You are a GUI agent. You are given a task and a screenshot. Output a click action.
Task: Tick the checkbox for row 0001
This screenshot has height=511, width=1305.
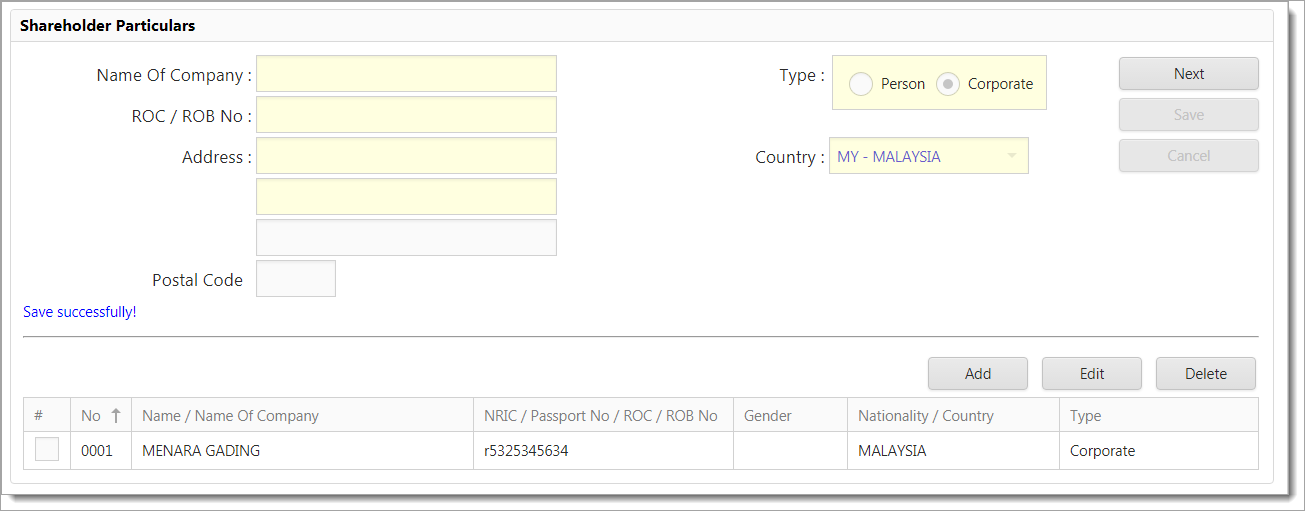(47, 450)
